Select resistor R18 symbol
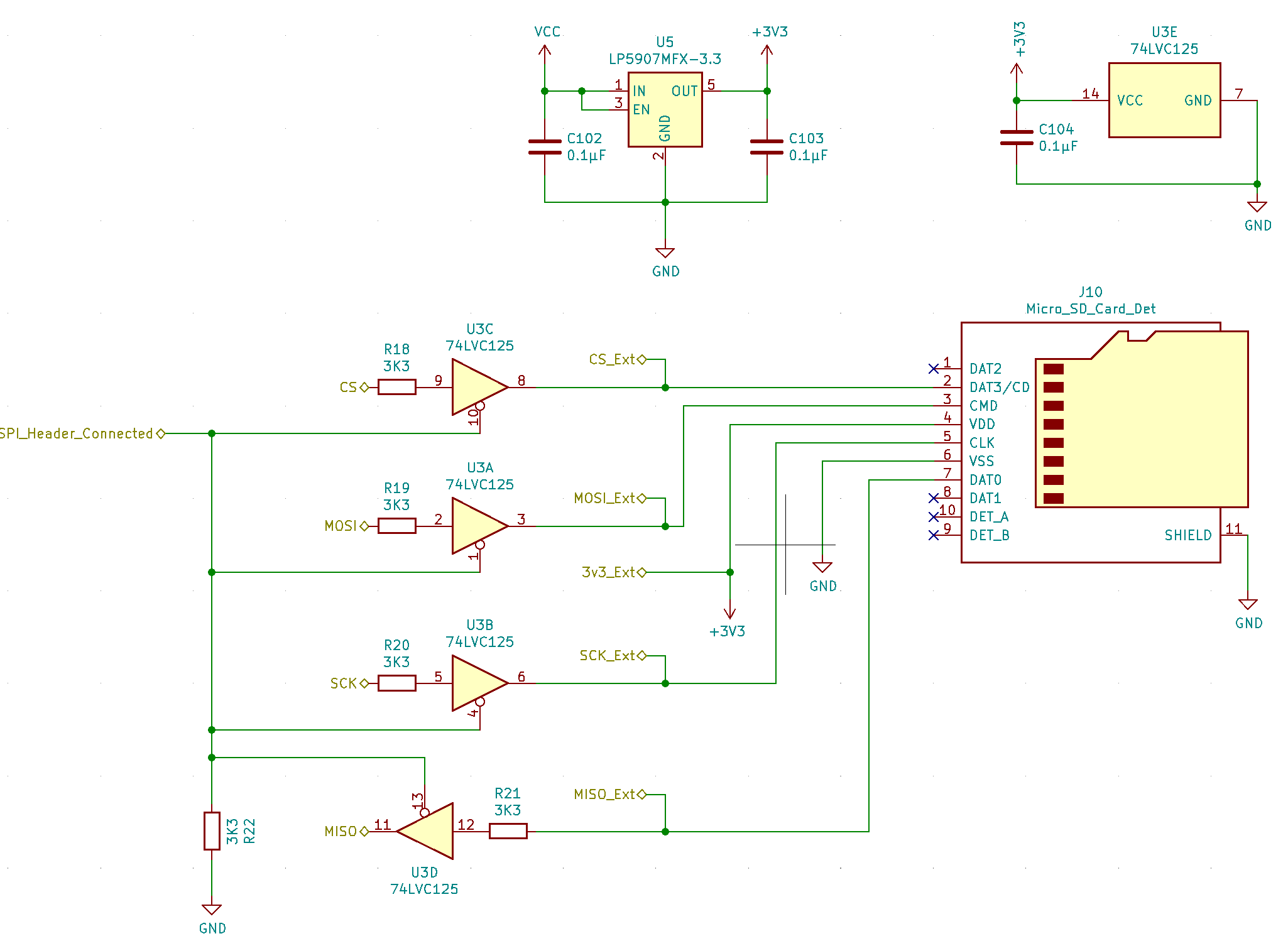 coord(396,387)
